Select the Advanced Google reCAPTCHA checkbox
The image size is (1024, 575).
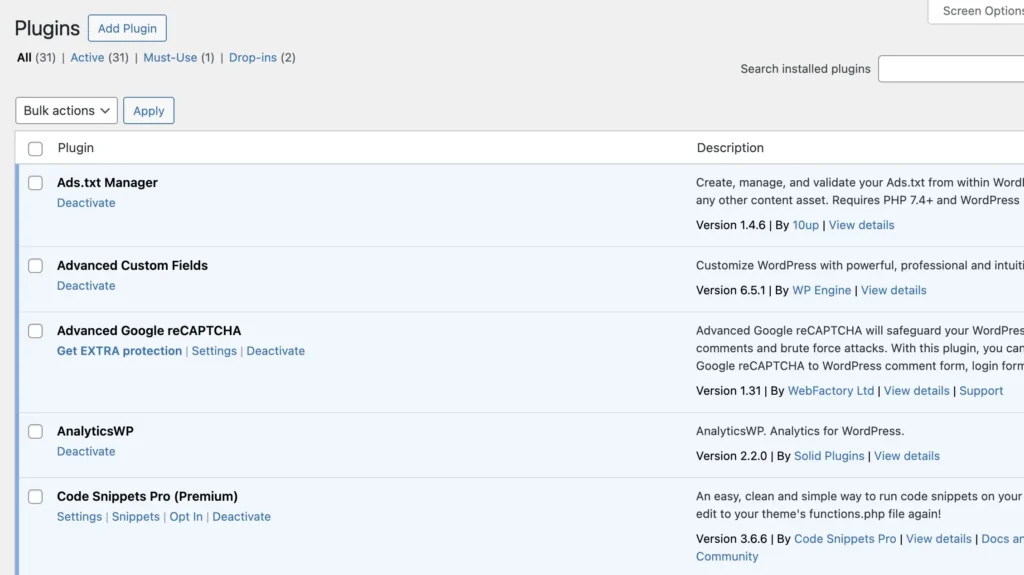tap(35, 331)
